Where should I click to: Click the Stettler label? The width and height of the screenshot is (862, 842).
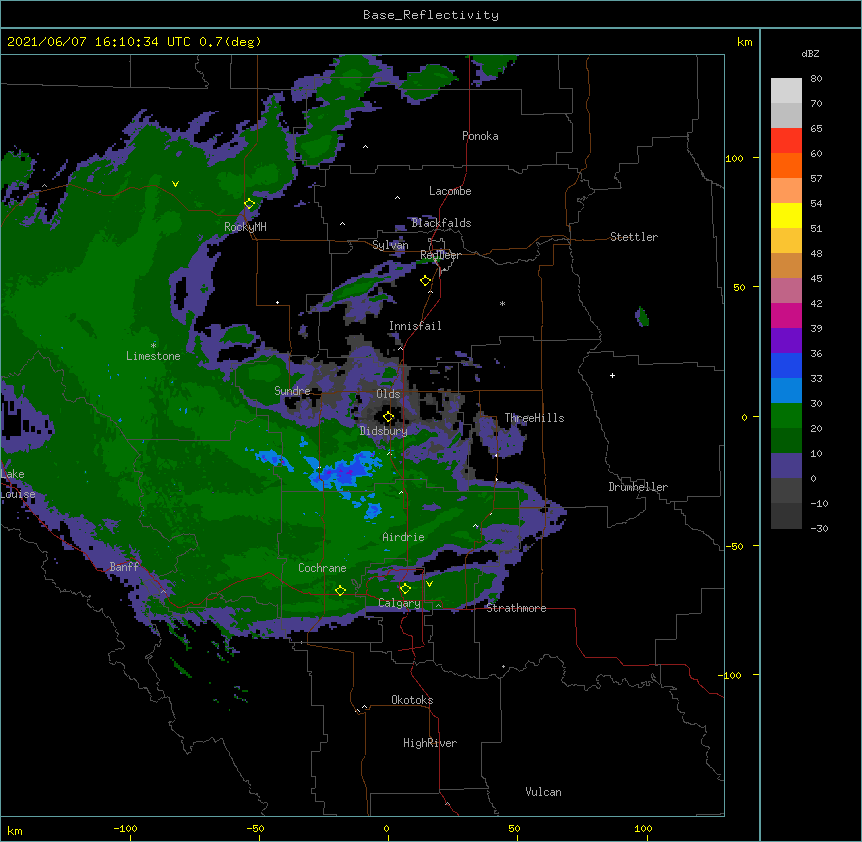point(634,237)
